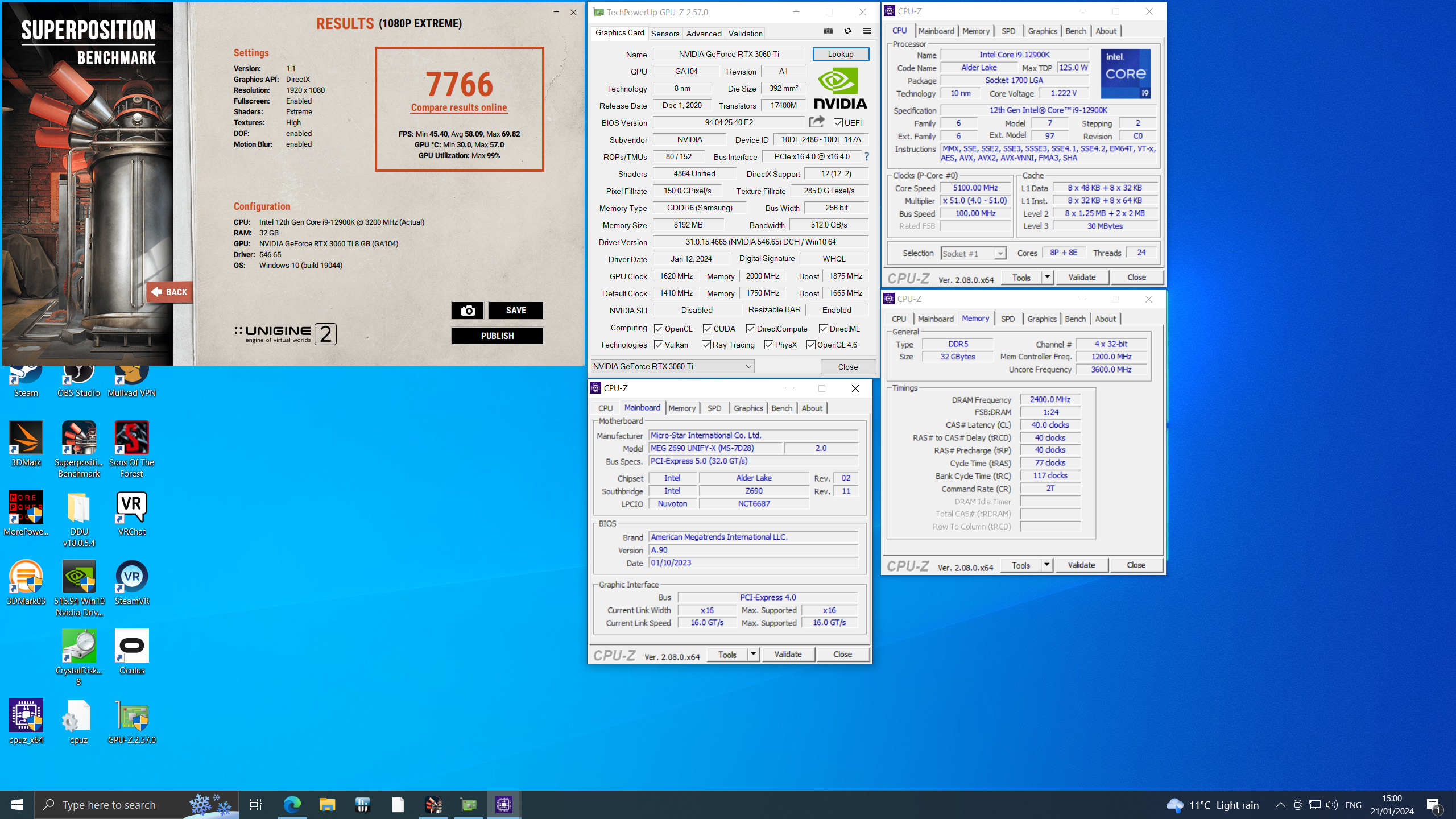Open Tools dropdown arrow in Mainboard CPU-Z
Viewport: 1456px width, 819px height.
(753, 655)
